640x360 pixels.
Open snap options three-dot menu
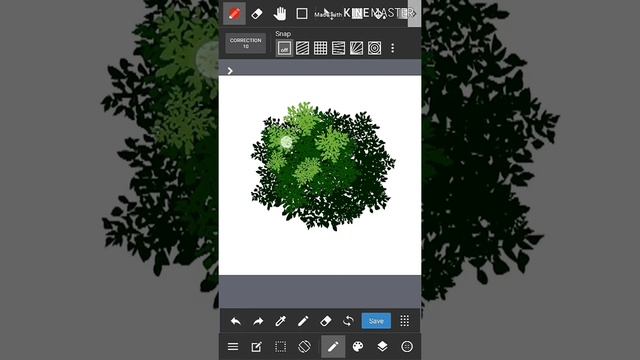393,48
